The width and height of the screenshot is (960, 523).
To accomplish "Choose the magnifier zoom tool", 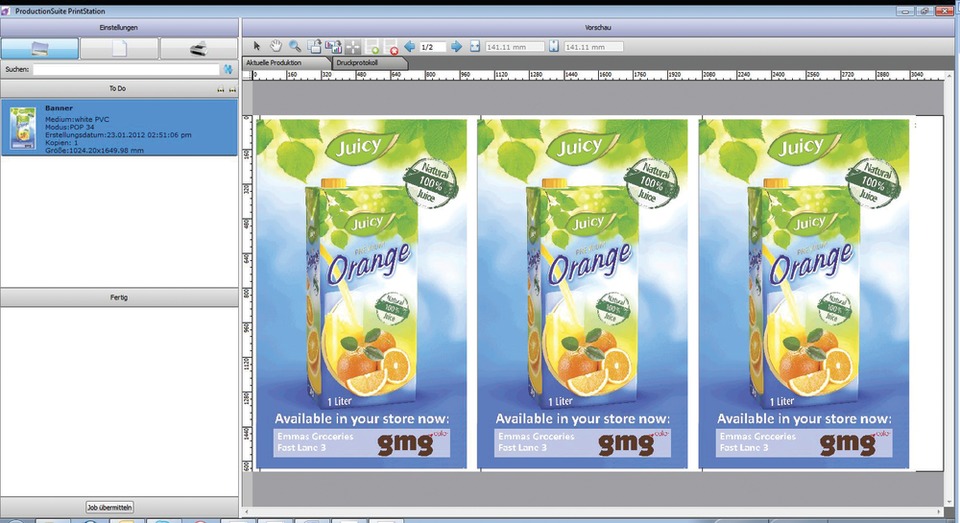I will (x=295, y=46).
